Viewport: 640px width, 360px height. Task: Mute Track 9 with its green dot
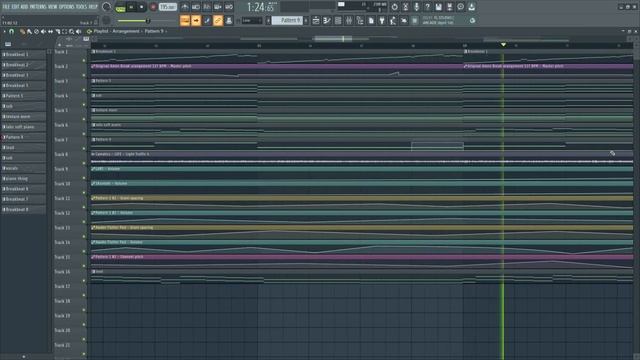coord(84,178)
